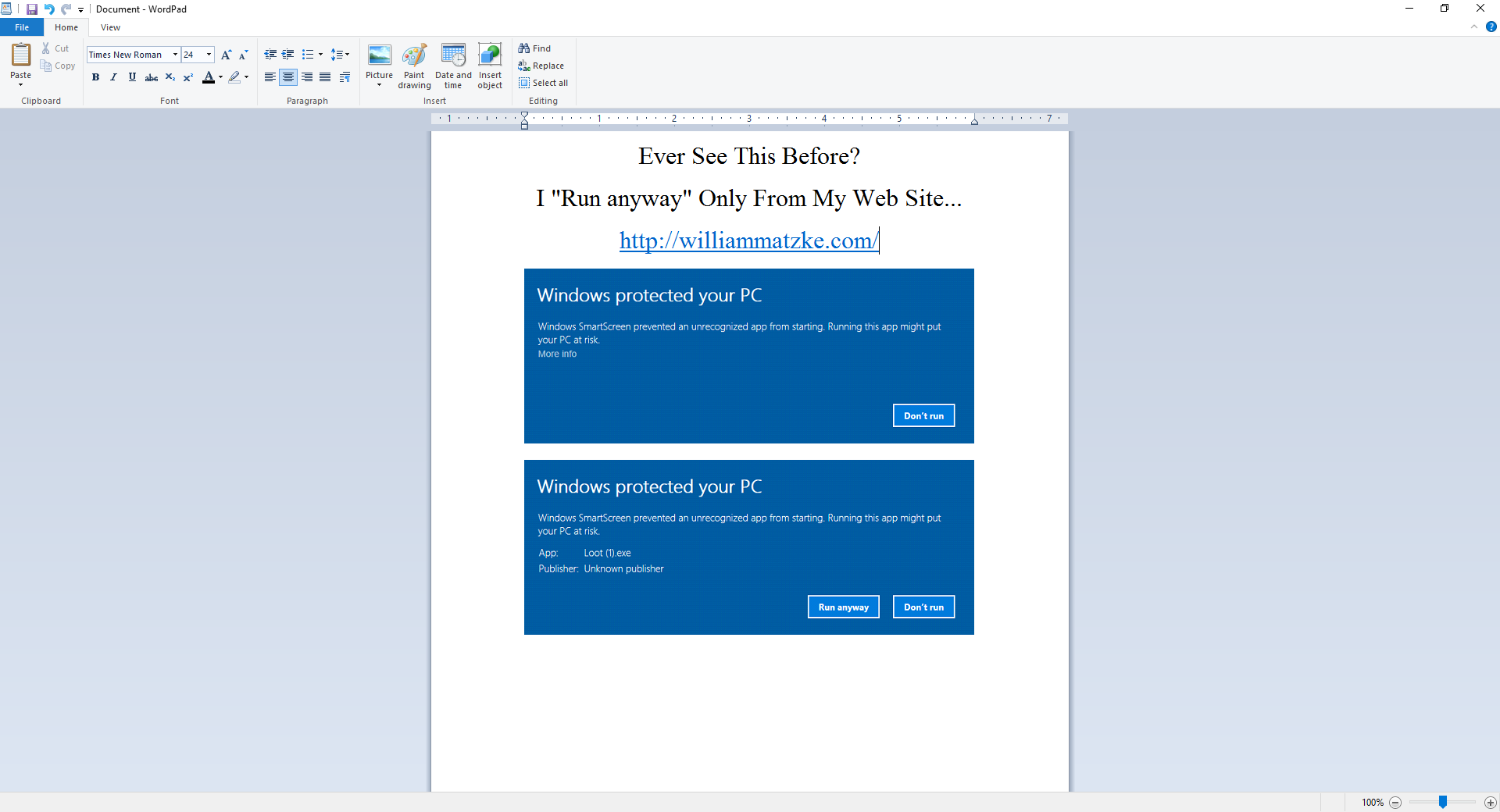Collapse the ribbon
Viewport: 1500px width, 812px height.
[x=1474, y=27]
